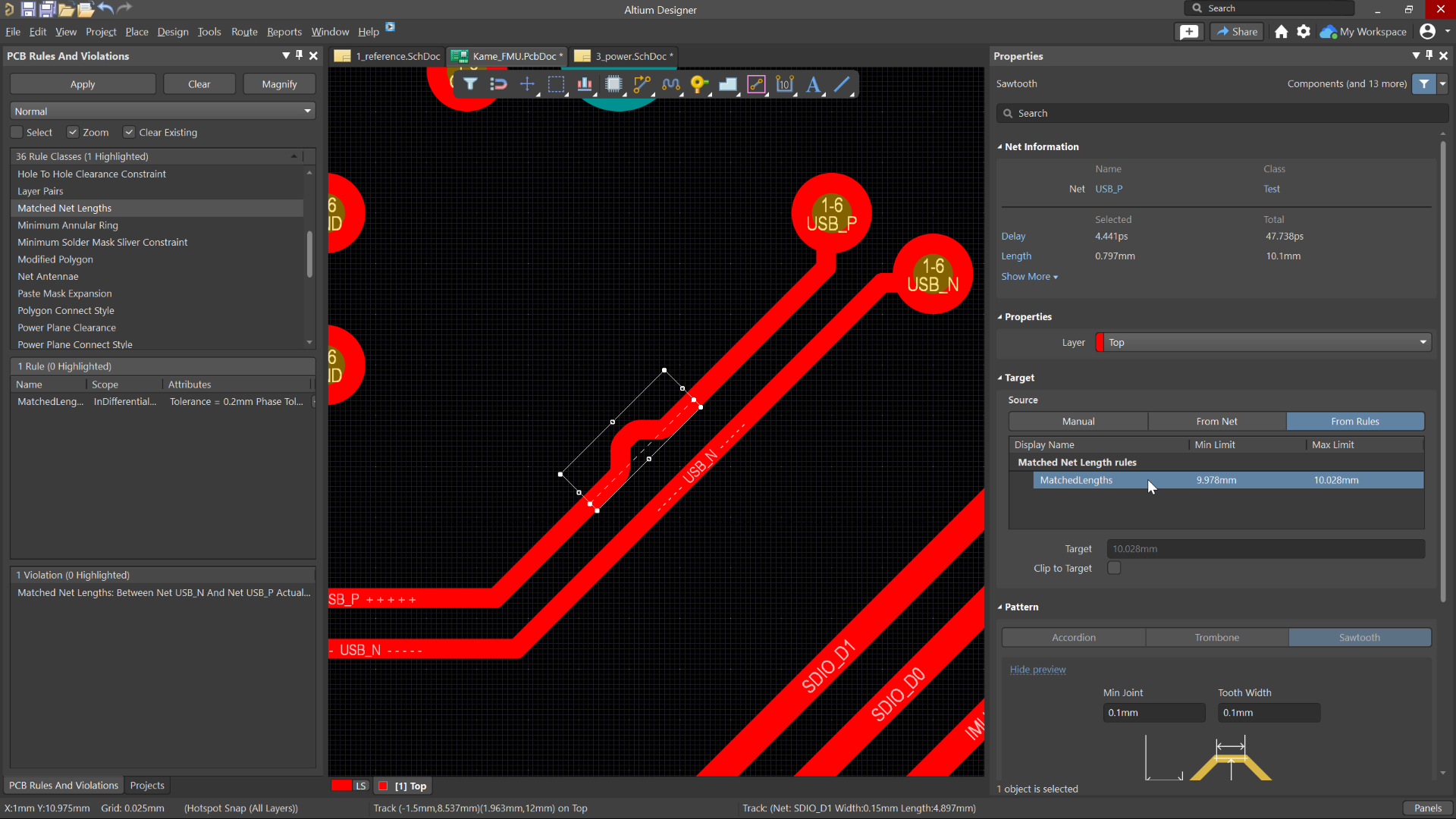Image resolution: width=1456 pixels, height=819 pixels.
Task: Open the Place Component tool
Action: coord(614,84)
